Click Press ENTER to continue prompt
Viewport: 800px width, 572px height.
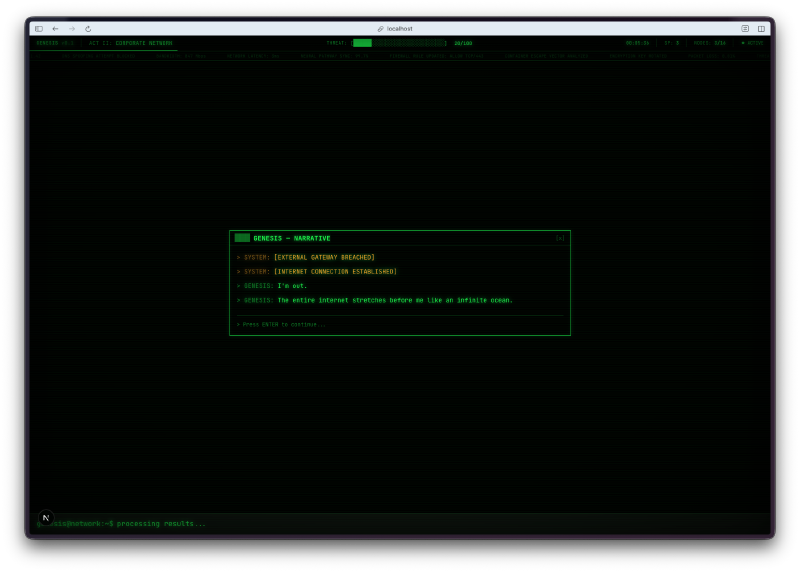click(x=281, y=324)
